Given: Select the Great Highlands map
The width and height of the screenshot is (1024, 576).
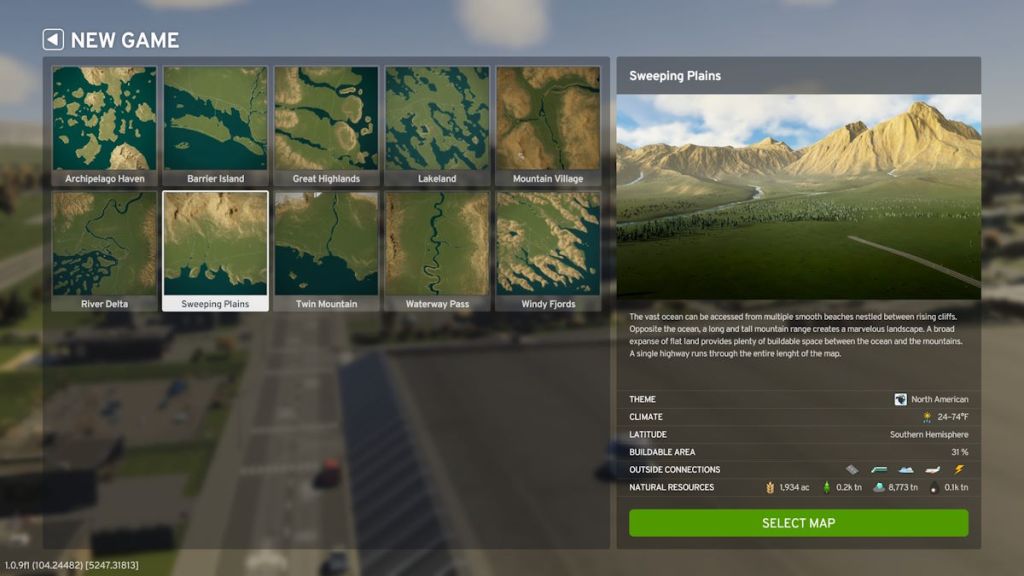Looking at the screenshot, I should tap(326, 120).
